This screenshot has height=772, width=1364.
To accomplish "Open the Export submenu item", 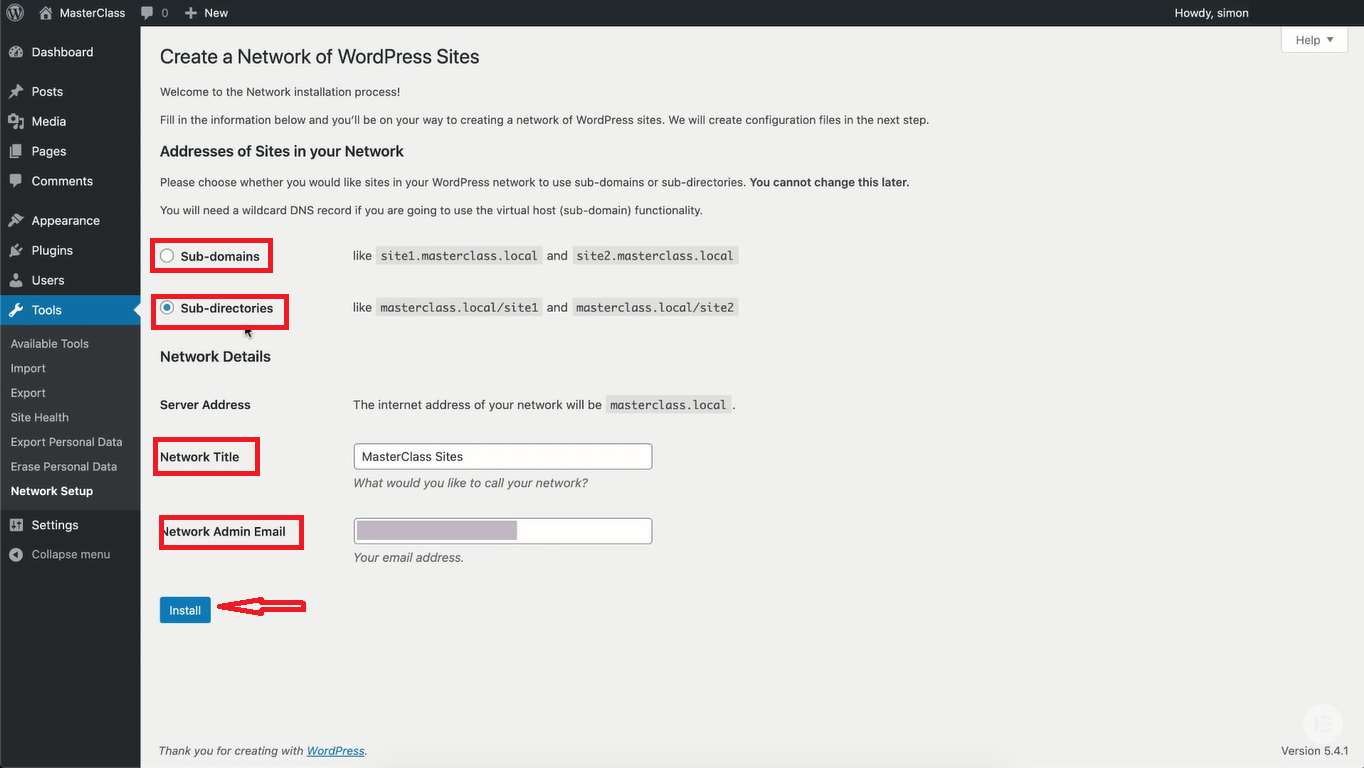I will 28,393.
